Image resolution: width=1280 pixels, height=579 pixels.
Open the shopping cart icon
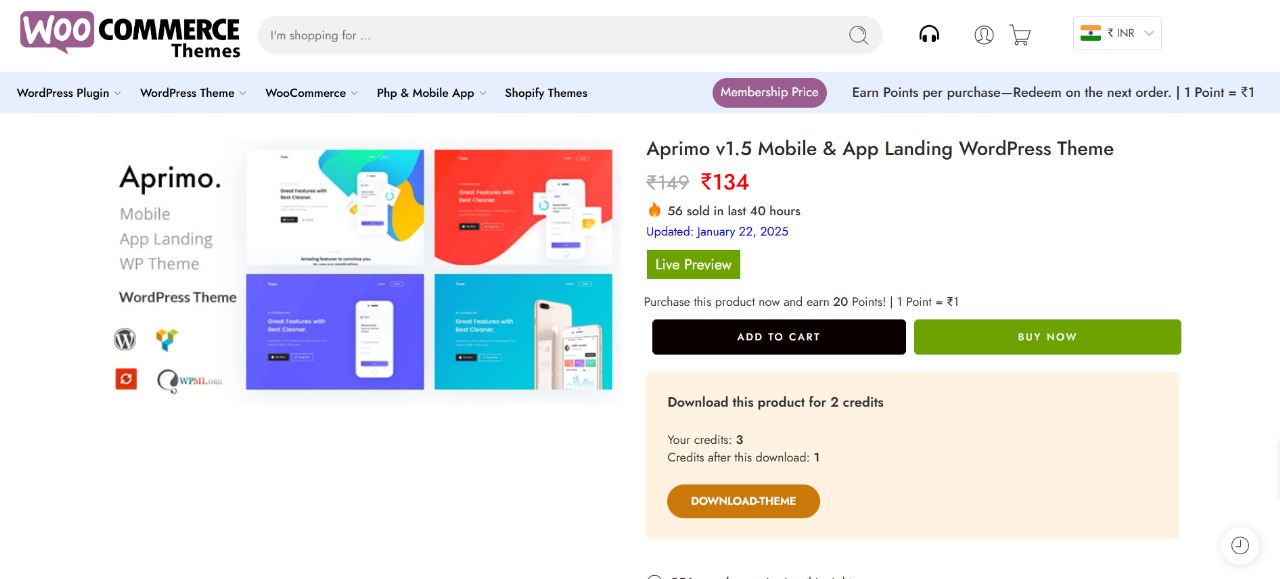[1020, 35]
